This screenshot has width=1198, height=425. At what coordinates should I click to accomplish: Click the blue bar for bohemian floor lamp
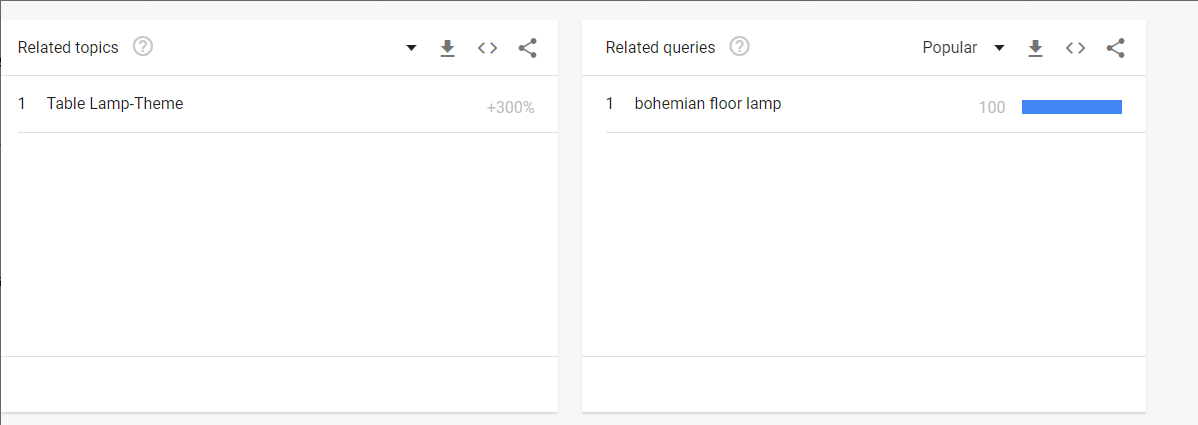[1072, 107]
